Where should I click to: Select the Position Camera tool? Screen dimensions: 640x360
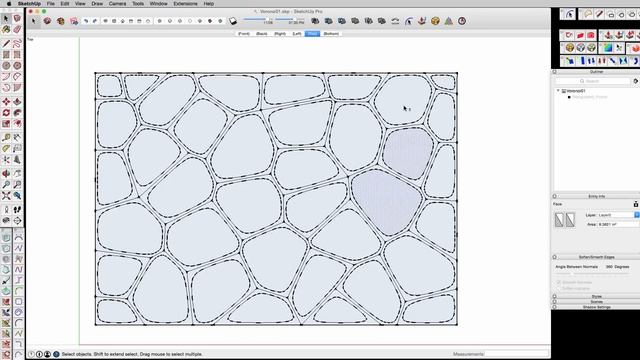click(6, 210)
